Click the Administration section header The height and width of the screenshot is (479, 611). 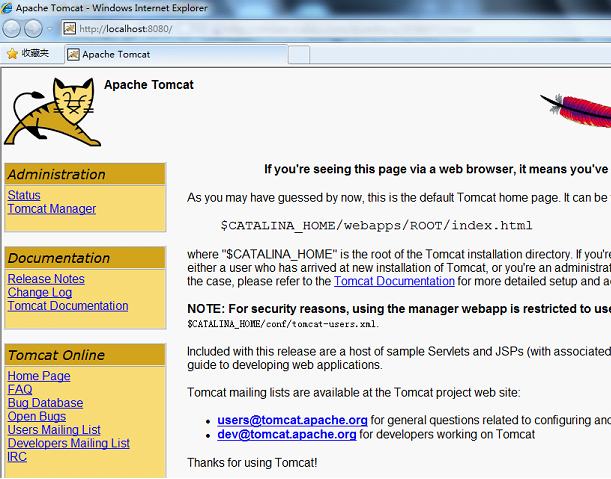85,174
